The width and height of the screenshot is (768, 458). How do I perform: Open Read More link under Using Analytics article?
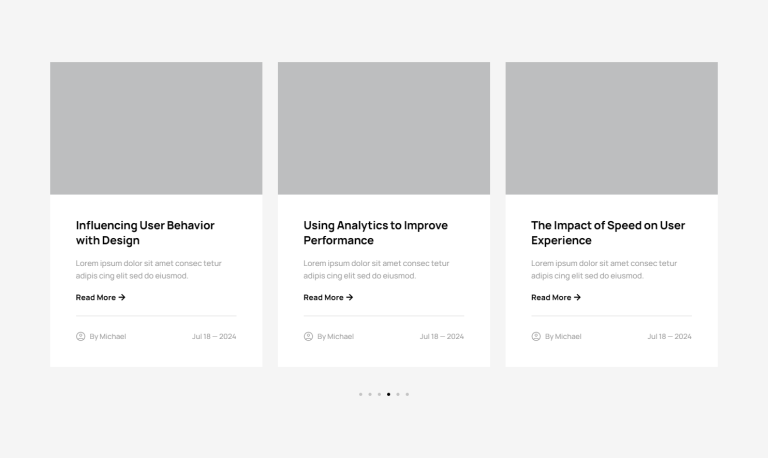pos(328,297)
